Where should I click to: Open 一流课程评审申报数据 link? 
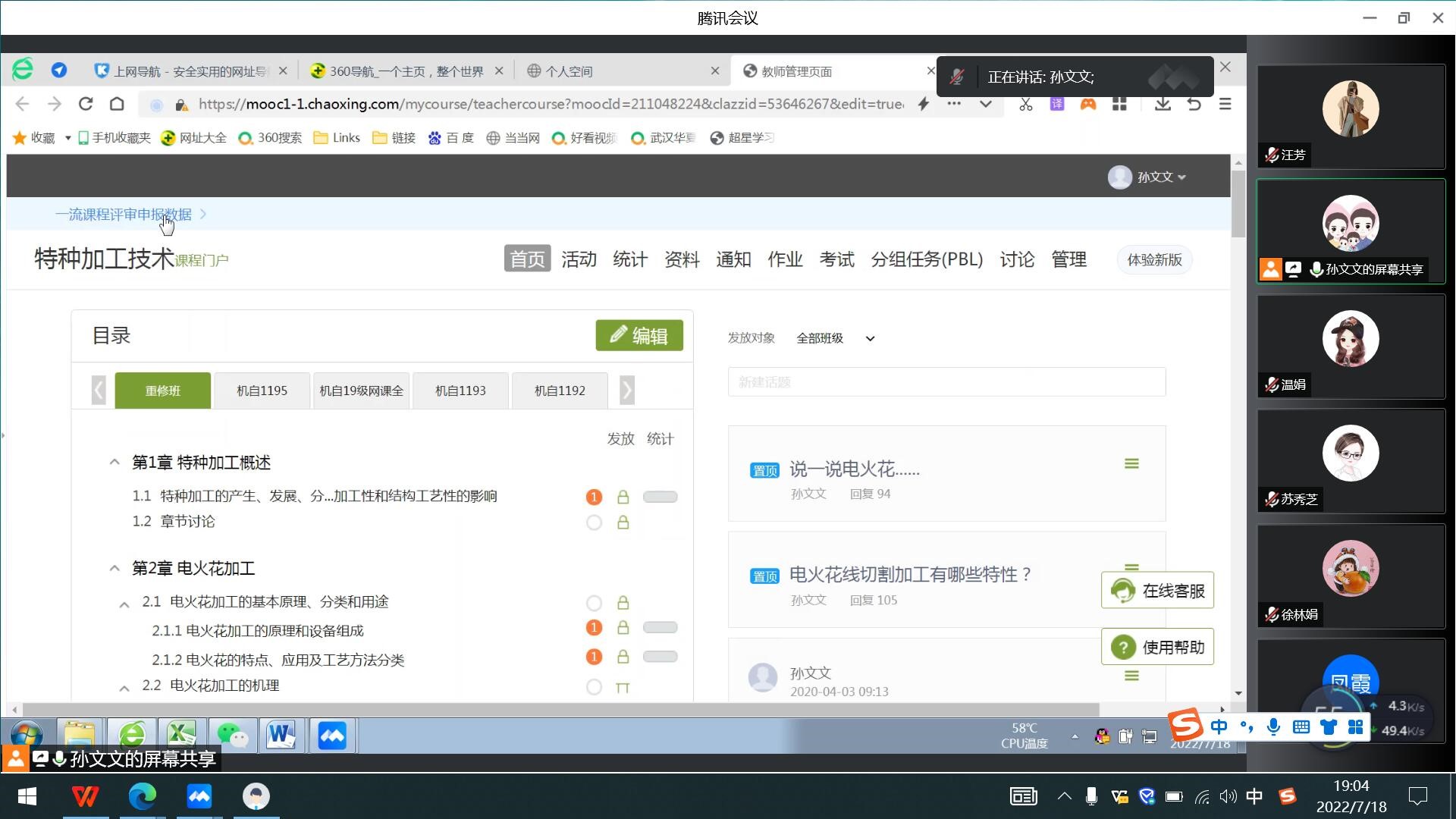pos(123,215)
